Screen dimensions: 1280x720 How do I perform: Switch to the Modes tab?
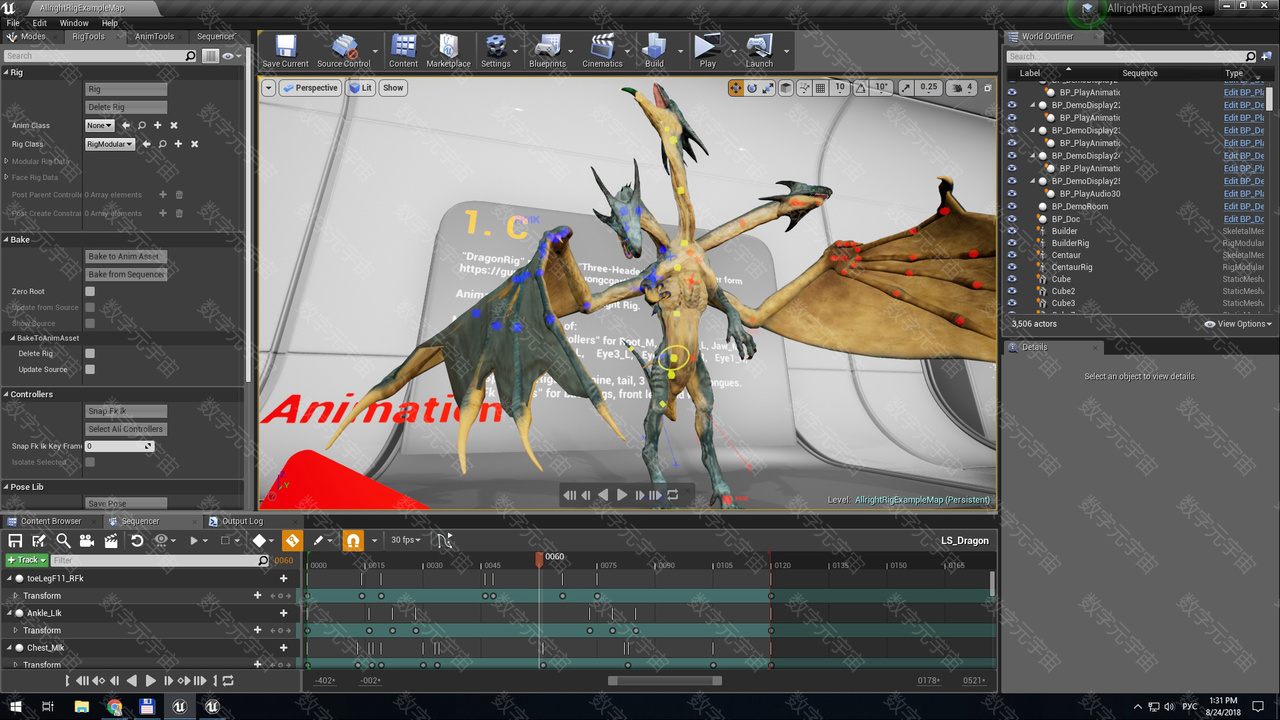click(33, 36)
